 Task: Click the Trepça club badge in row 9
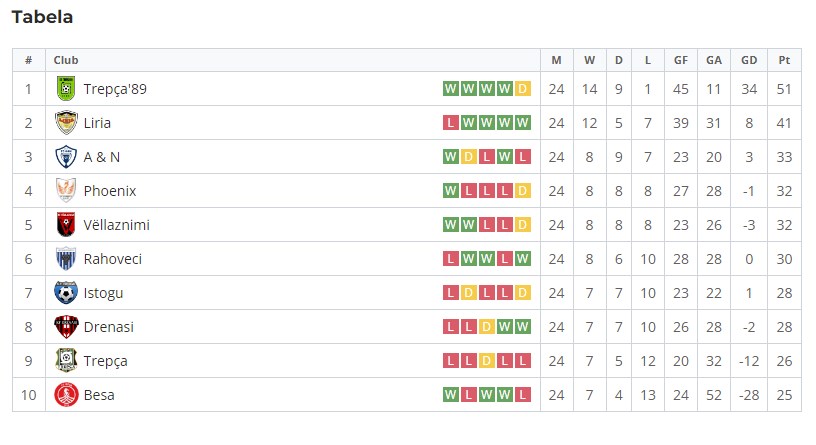66,361
